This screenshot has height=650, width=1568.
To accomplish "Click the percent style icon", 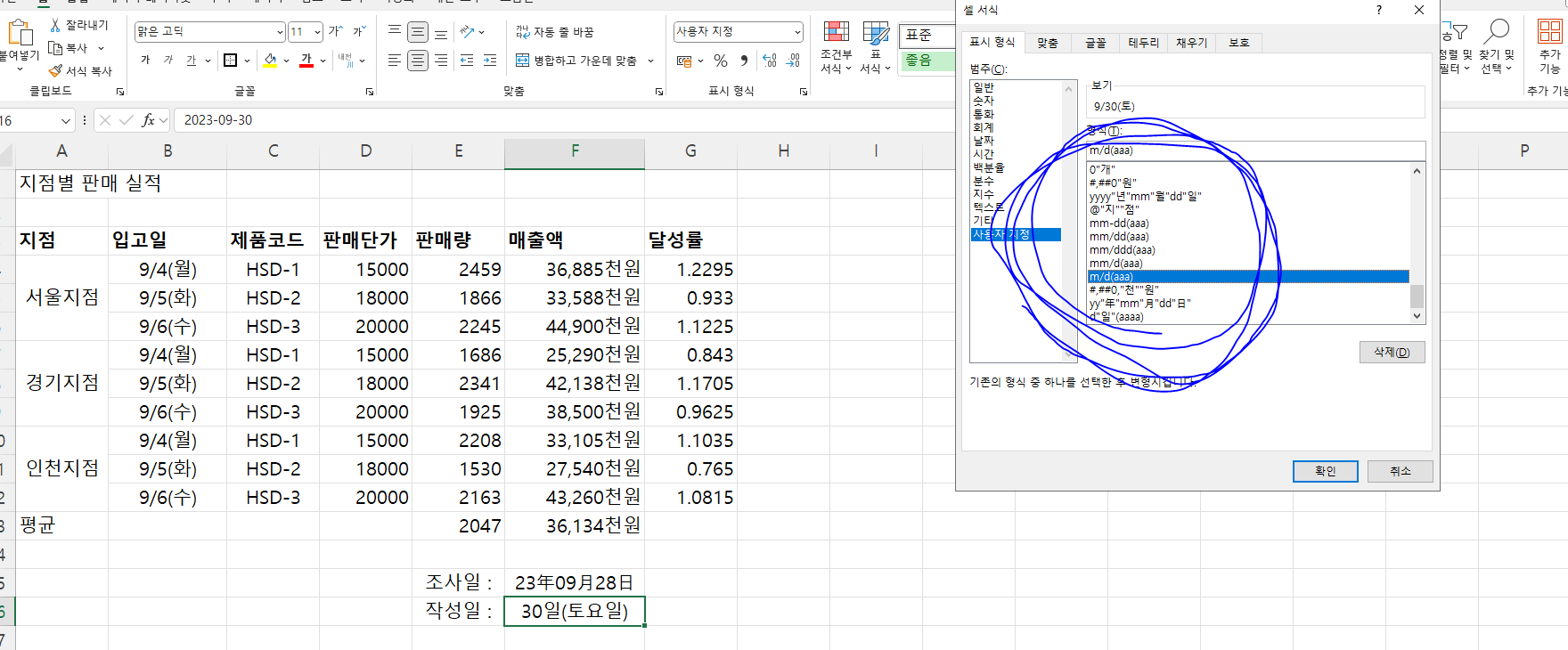I will click(x=720, y=61).
